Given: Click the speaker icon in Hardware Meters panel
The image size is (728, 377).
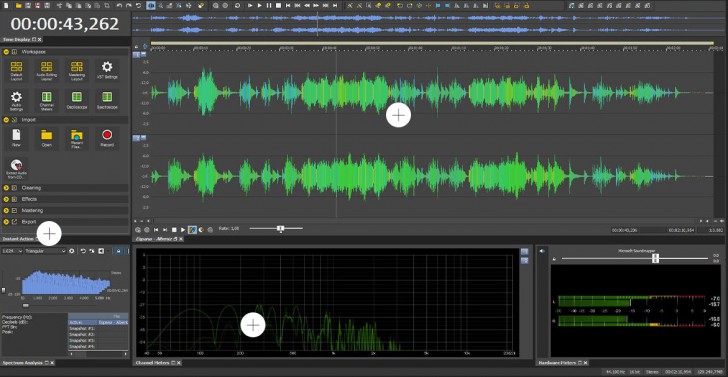Looking at the screenshot, I should [x=542, y=251].
